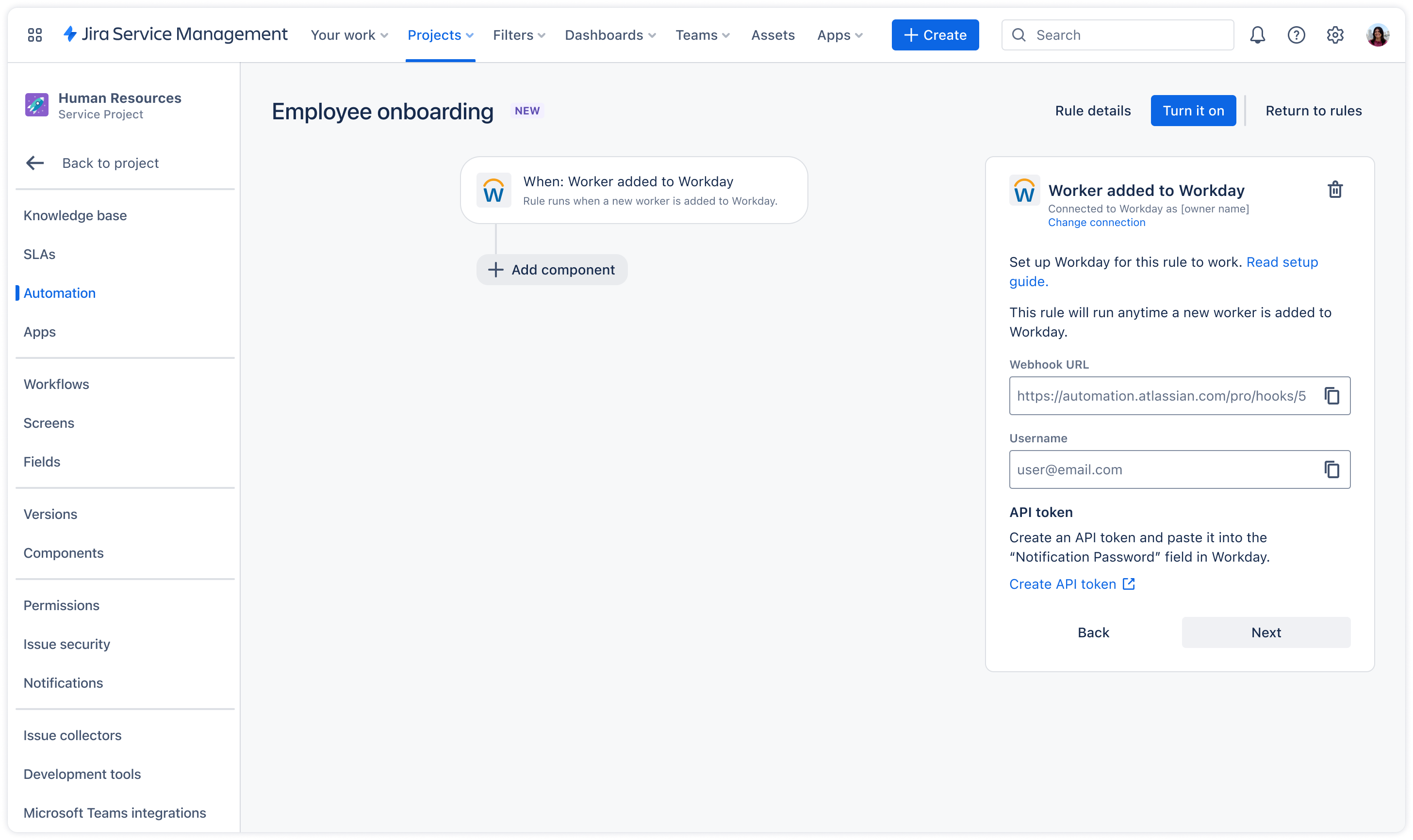Copy the Username with the copy icon
The image size is (1413, 840).
(x=1331, y=469)
